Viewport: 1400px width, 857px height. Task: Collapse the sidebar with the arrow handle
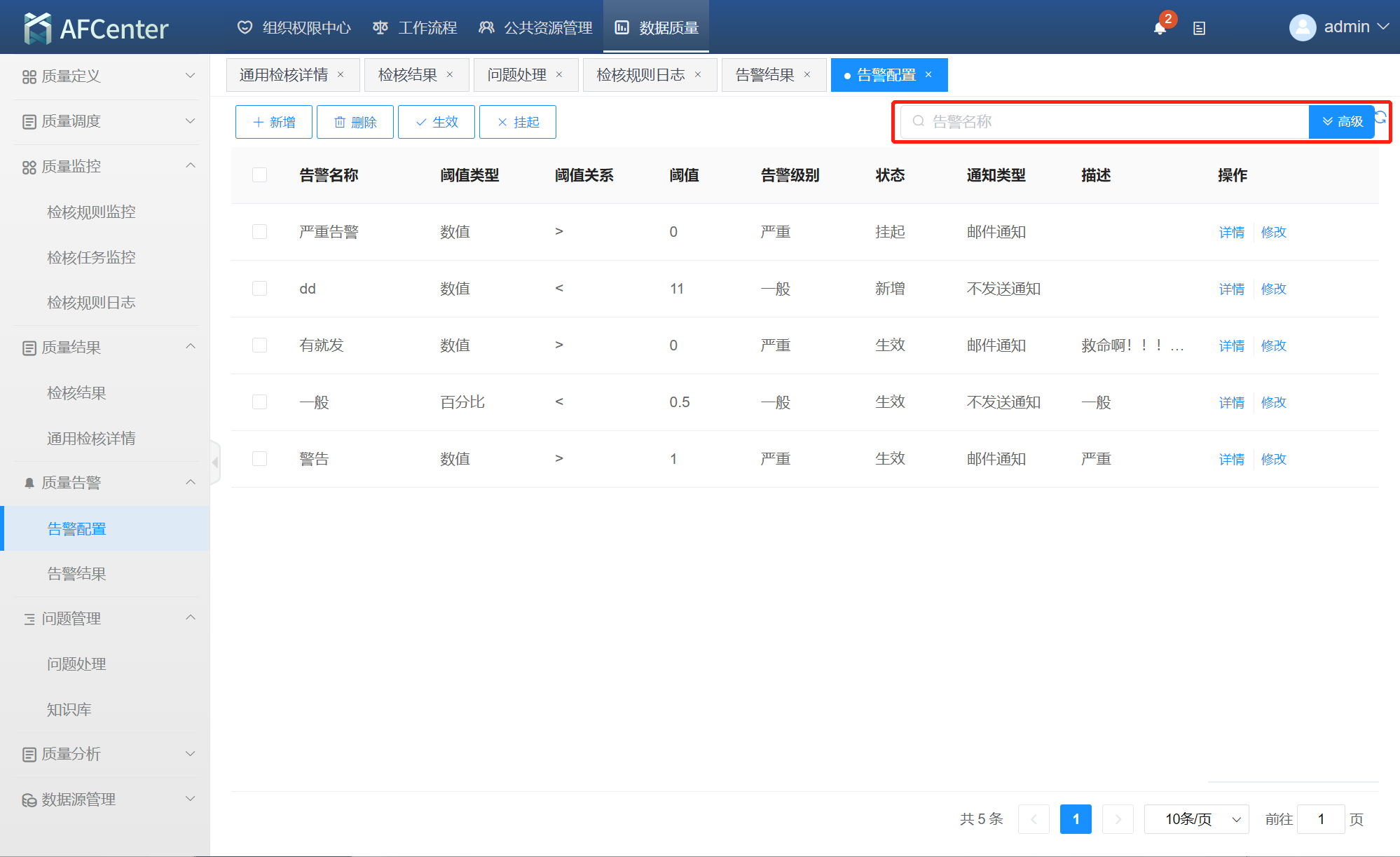coord(215,462)
